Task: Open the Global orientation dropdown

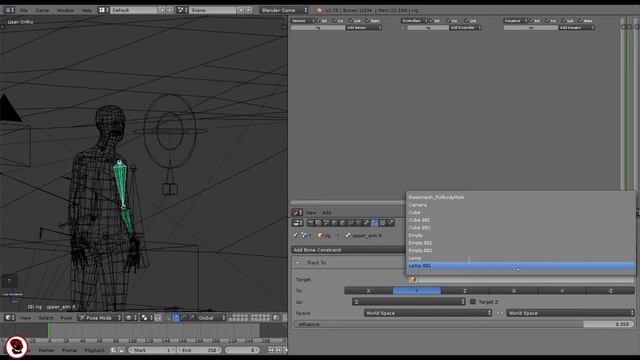Action: click(x=211, y=317)
